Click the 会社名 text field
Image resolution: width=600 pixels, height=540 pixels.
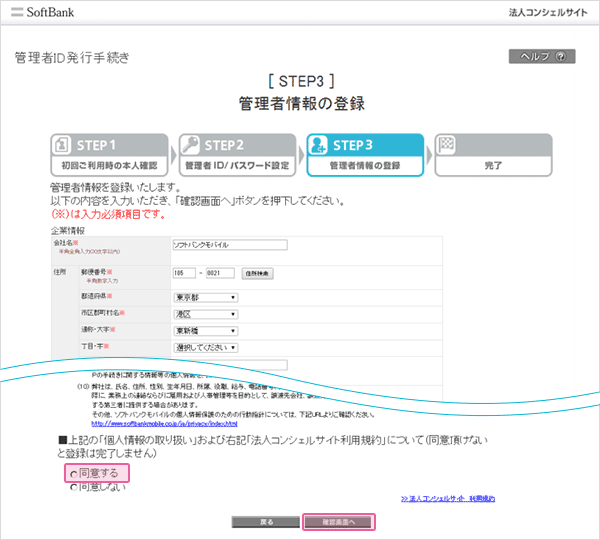pyautogui.click(x=229, y=244)
